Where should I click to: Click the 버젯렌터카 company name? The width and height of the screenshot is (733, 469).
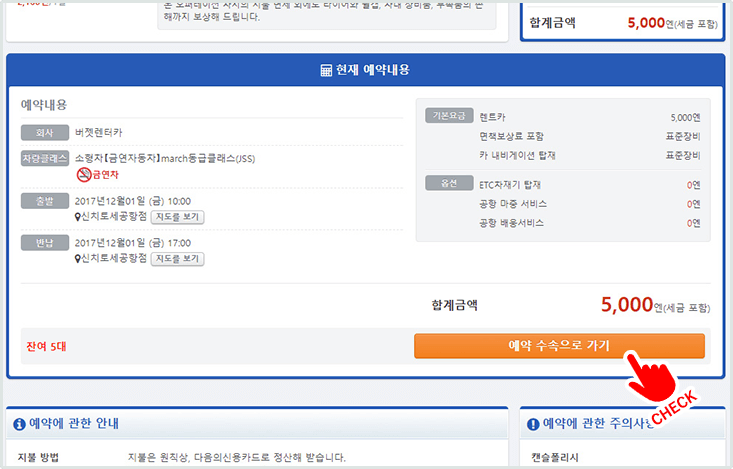tap(99, 132)
